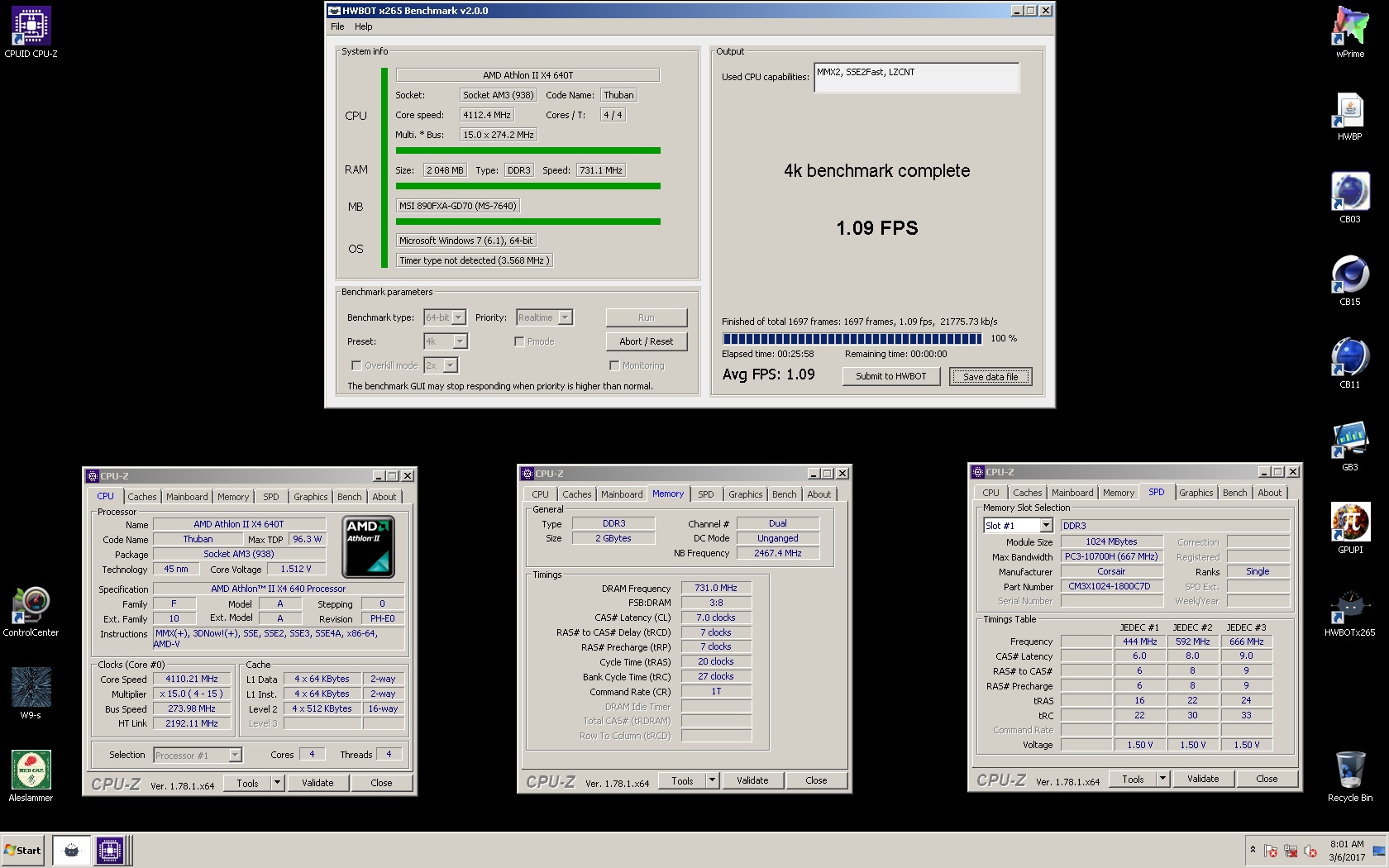This screenshot has width=1389, height=868.
Task: Click Validate in left CPU-Z window
Action: 317,783
